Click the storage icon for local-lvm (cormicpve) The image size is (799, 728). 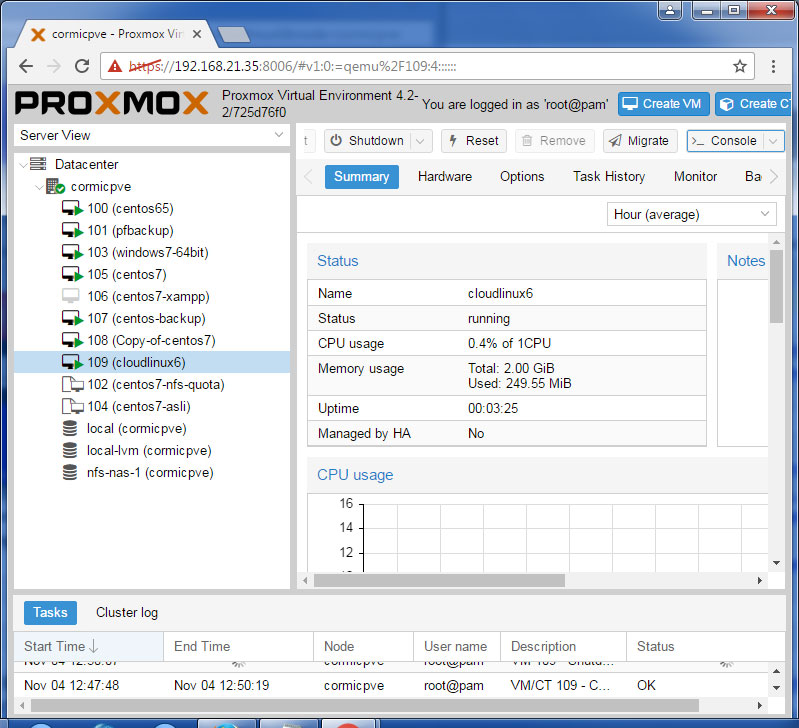point(70,450)
